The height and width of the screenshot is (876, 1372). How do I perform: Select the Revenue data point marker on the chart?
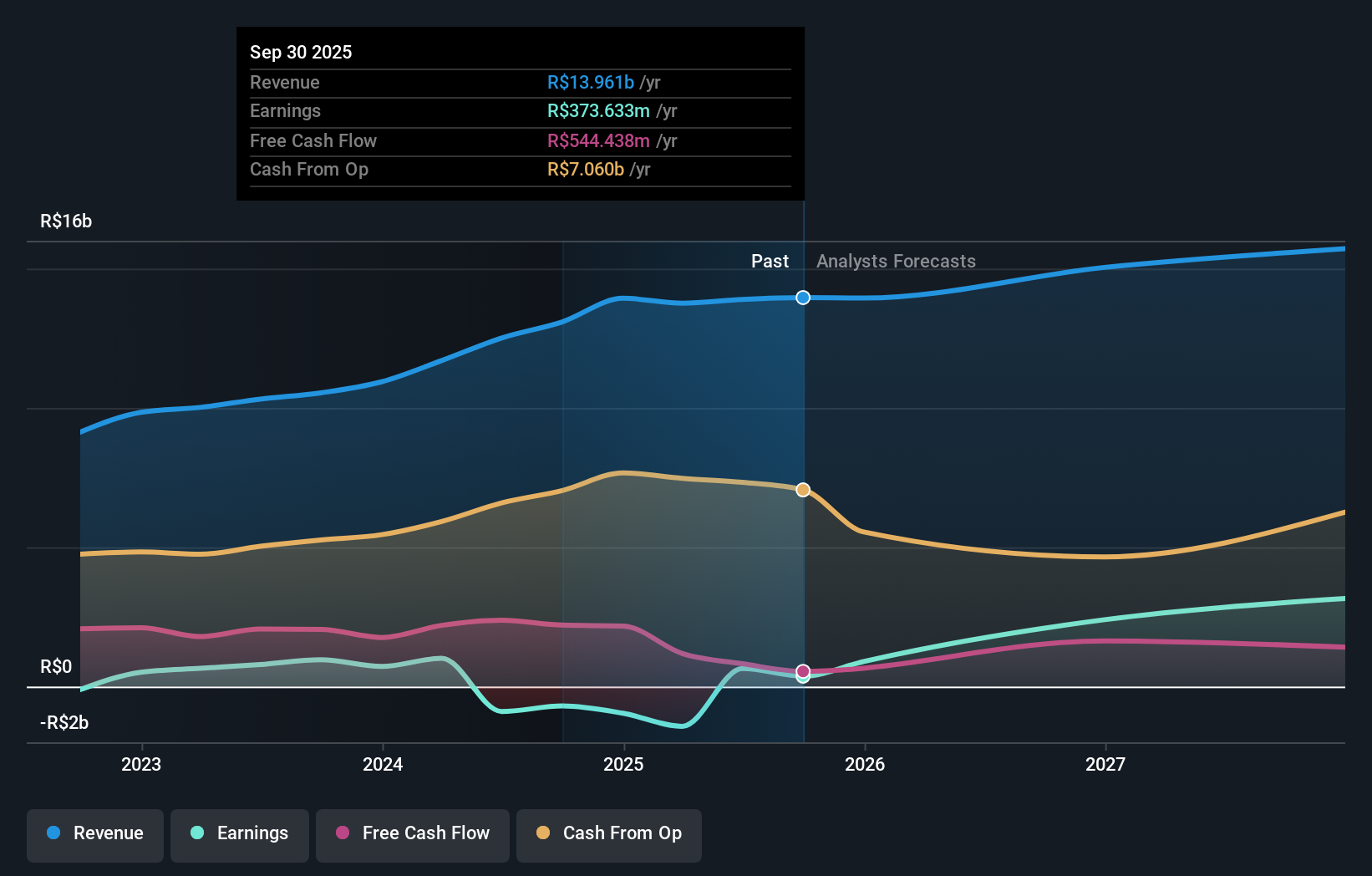tap(802, 297)
